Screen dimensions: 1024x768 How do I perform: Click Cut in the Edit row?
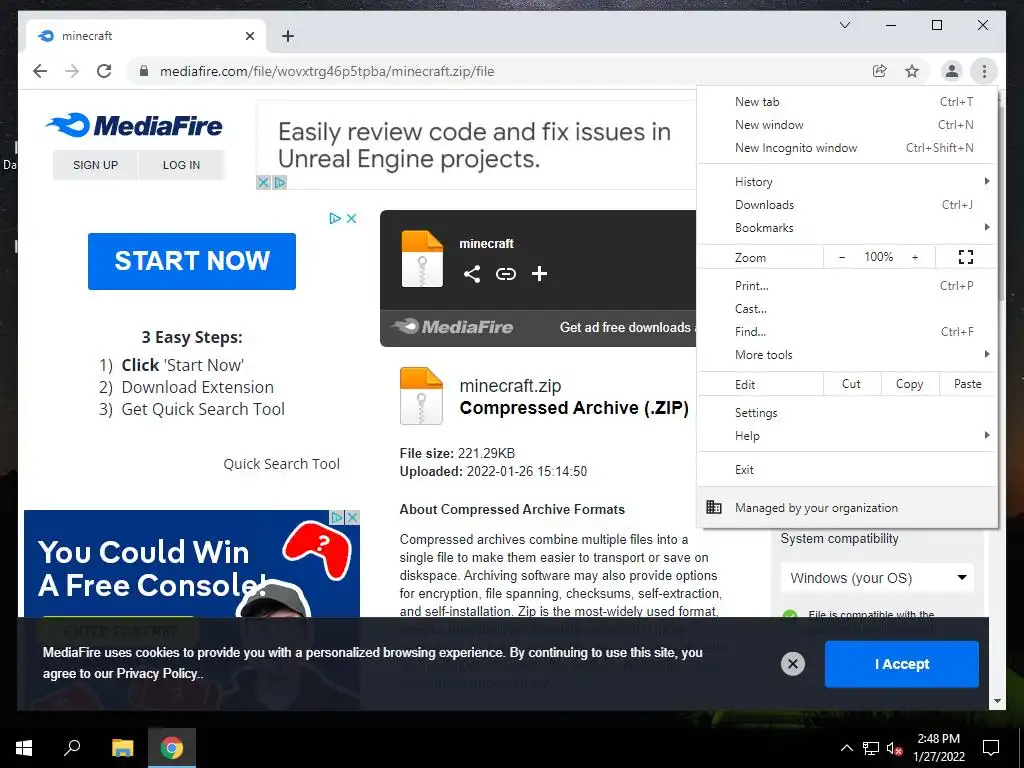[x=852, y=384]
